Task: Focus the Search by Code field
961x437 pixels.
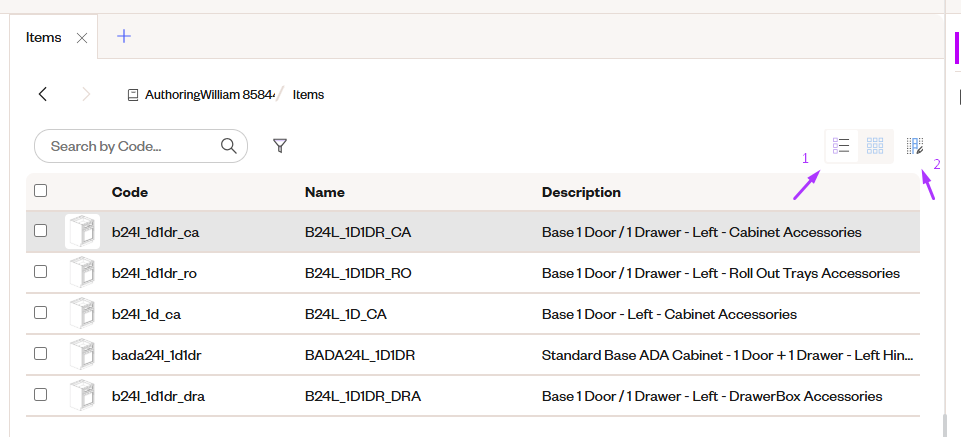Action: point(130,146)
